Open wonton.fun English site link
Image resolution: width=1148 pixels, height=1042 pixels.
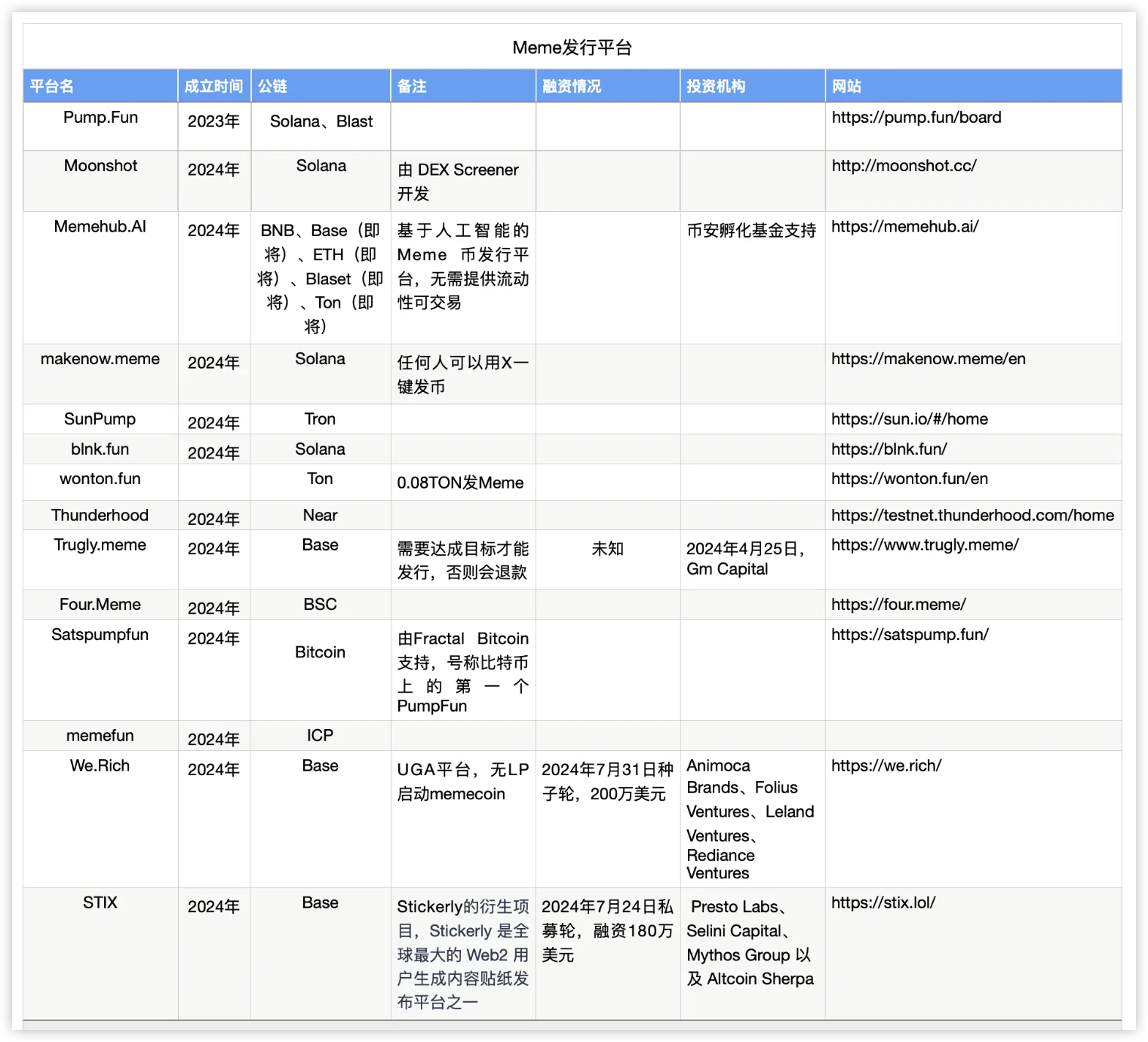pyautogui.click(x=906, y=479)
